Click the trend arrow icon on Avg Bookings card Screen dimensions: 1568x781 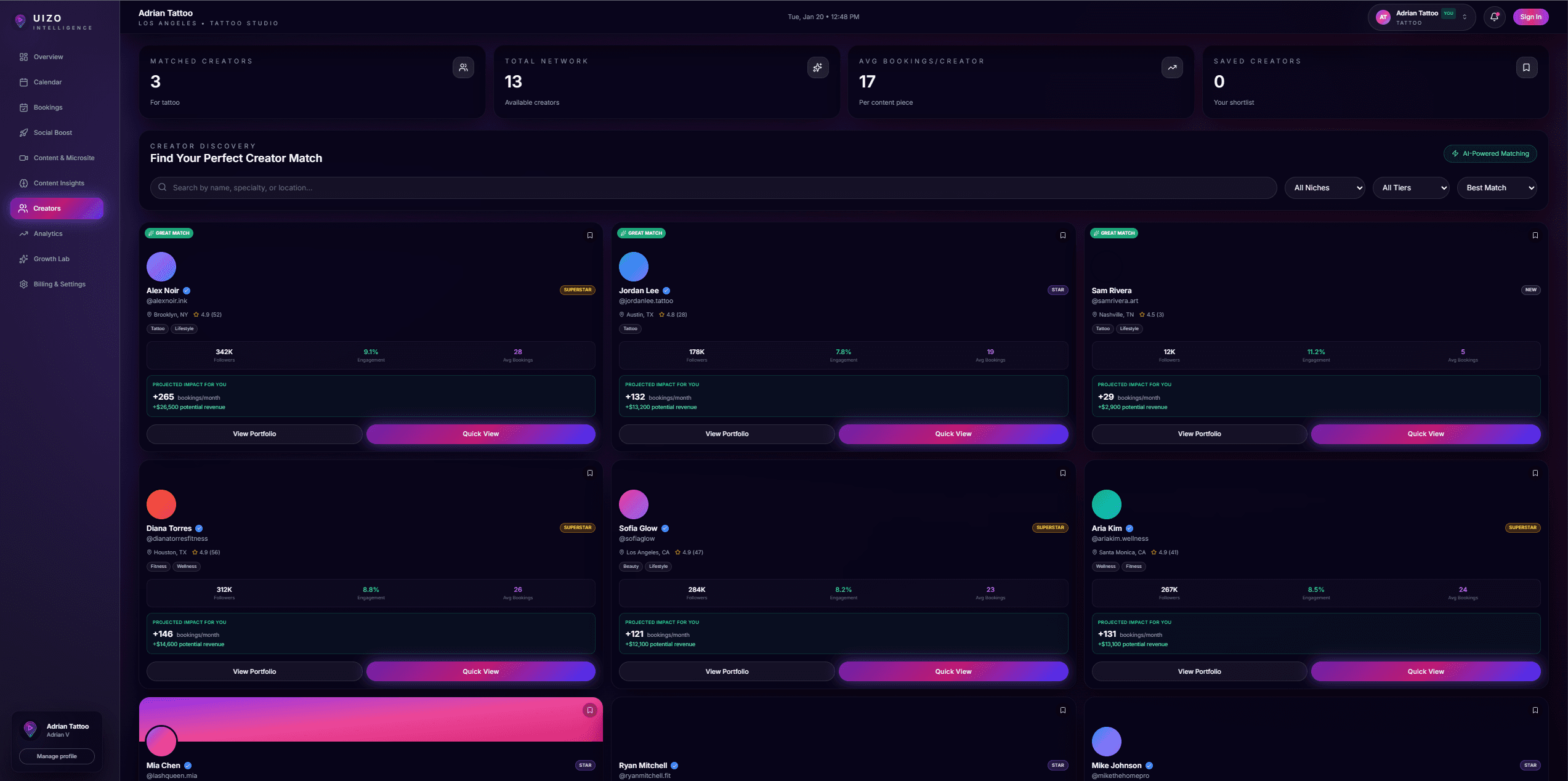(1173, 68)
